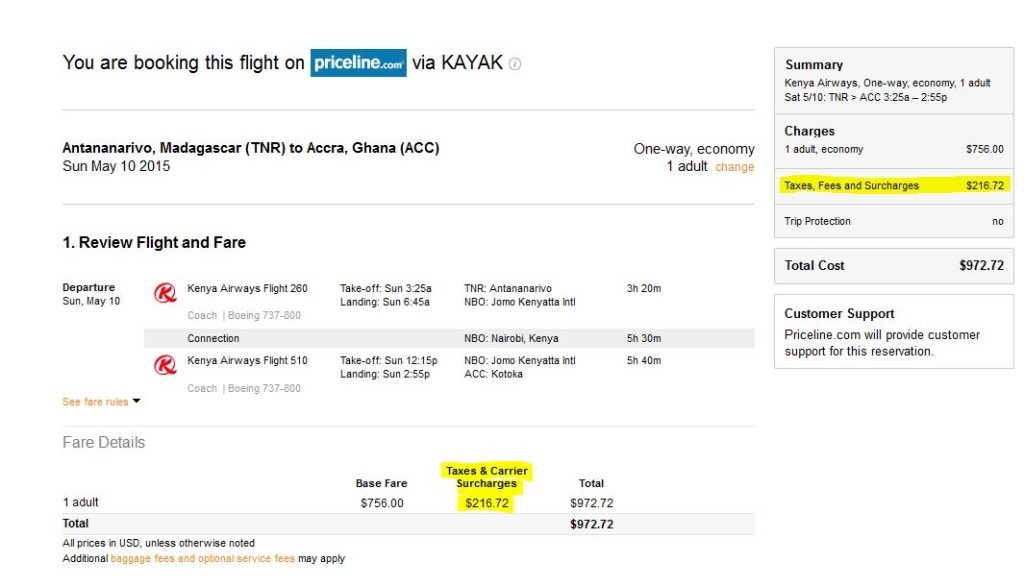Image resolution: width=1024 pixels, height=587 pixels.
Task: Click the Taxes & Carrier Surcharges column header
Action: point(487,477)
